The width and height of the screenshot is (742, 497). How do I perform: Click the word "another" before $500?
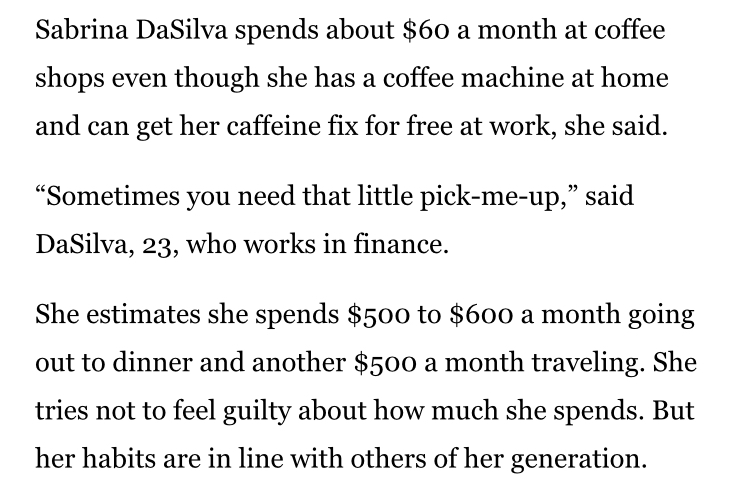click(x=295, y=361)
